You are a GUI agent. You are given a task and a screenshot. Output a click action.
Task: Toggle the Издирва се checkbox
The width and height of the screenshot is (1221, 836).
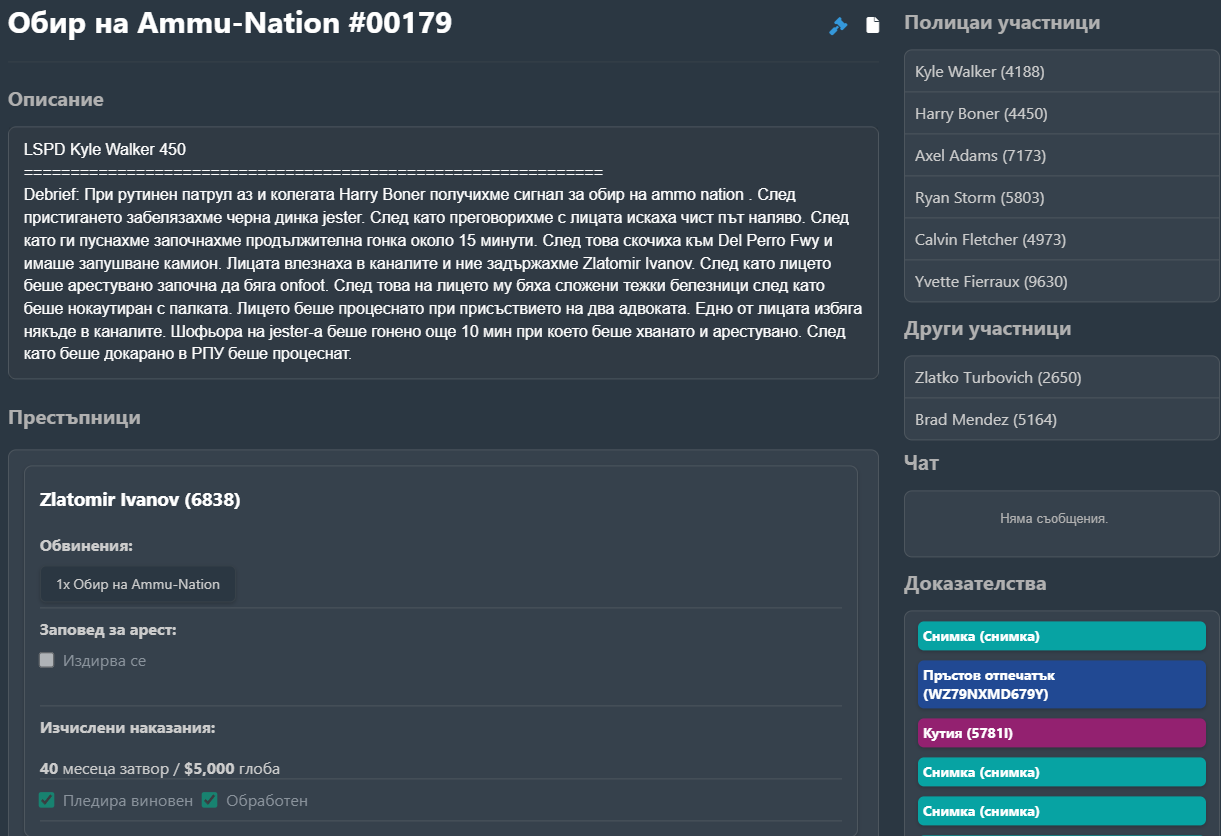pyautogui.click(x=47, y=660)
